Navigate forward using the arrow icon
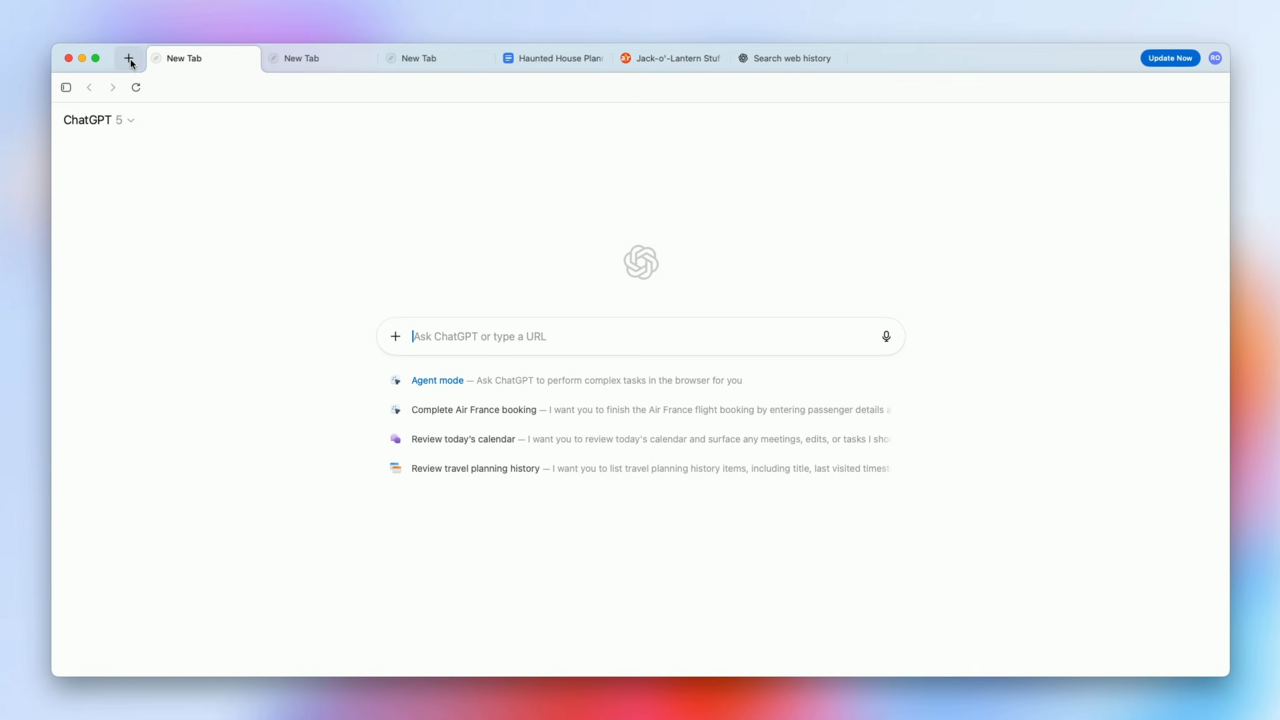 (112, 87)
